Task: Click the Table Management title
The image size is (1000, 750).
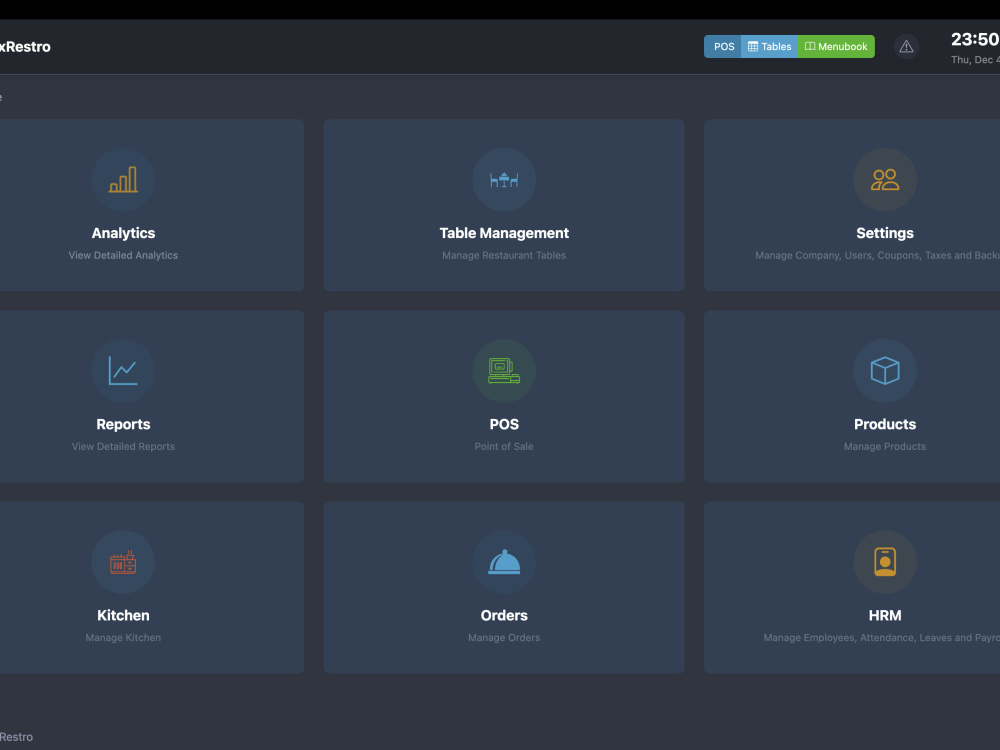Action: click(x=504, y=233)
